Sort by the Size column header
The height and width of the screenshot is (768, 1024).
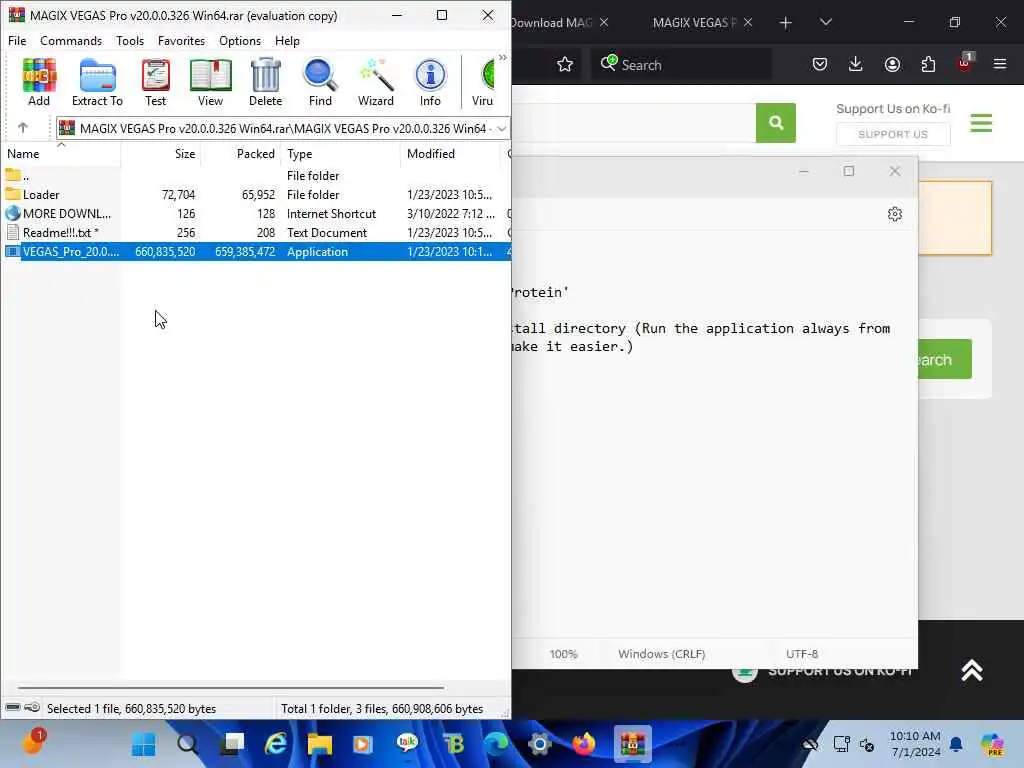(x=161, y=154)
